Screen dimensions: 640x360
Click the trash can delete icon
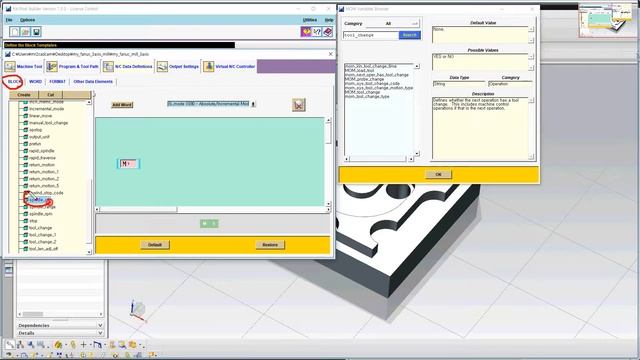pos(299,105)
